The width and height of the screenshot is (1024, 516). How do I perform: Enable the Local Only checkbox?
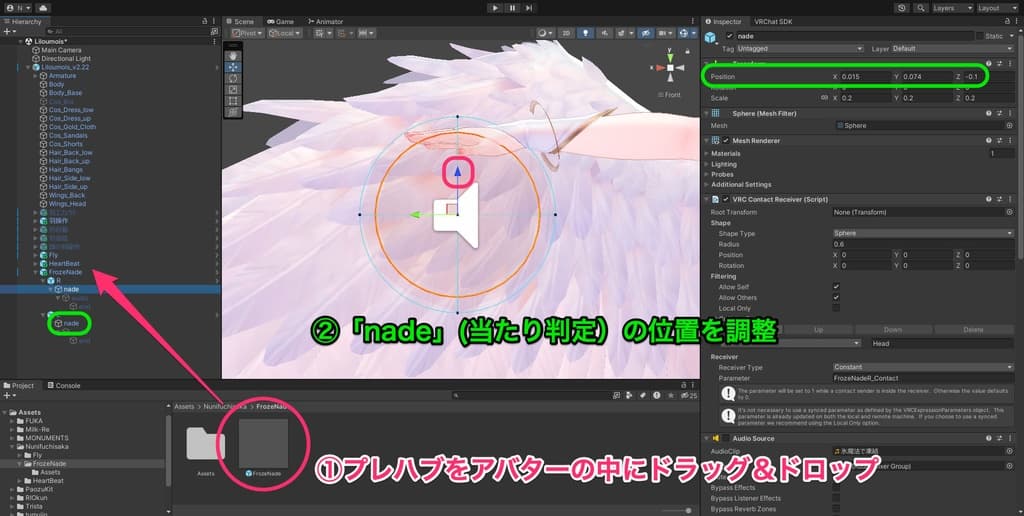pyautogui.click(x=836, y=308)
